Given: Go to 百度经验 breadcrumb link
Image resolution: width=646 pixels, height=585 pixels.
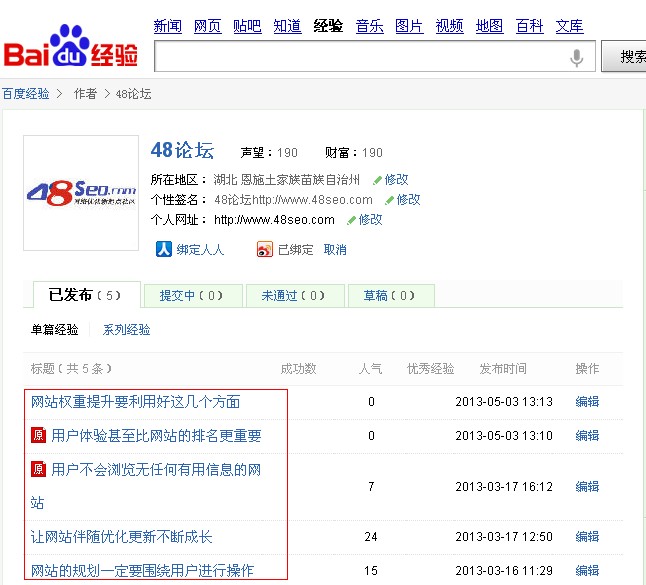Looking at the screenshot, I should tap(26, 94).
